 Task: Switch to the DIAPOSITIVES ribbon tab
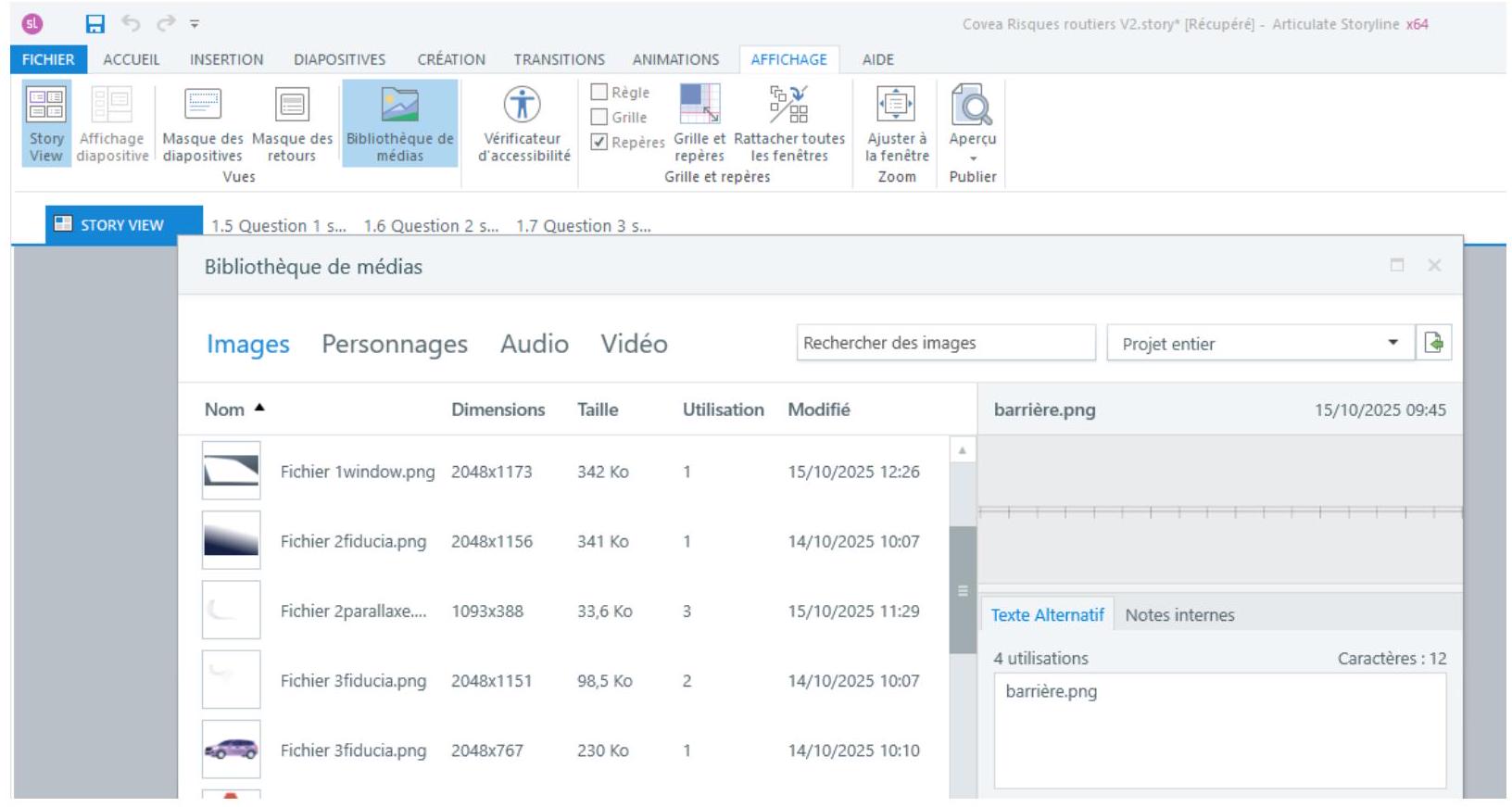coord(340,59)
